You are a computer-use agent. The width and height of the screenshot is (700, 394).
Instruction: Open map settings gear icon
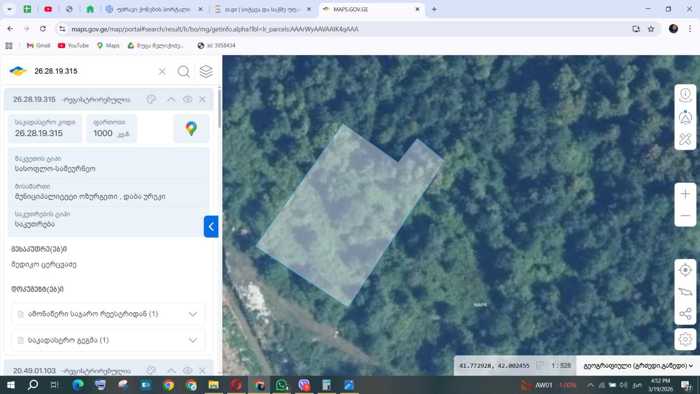(x=685, y=339)
